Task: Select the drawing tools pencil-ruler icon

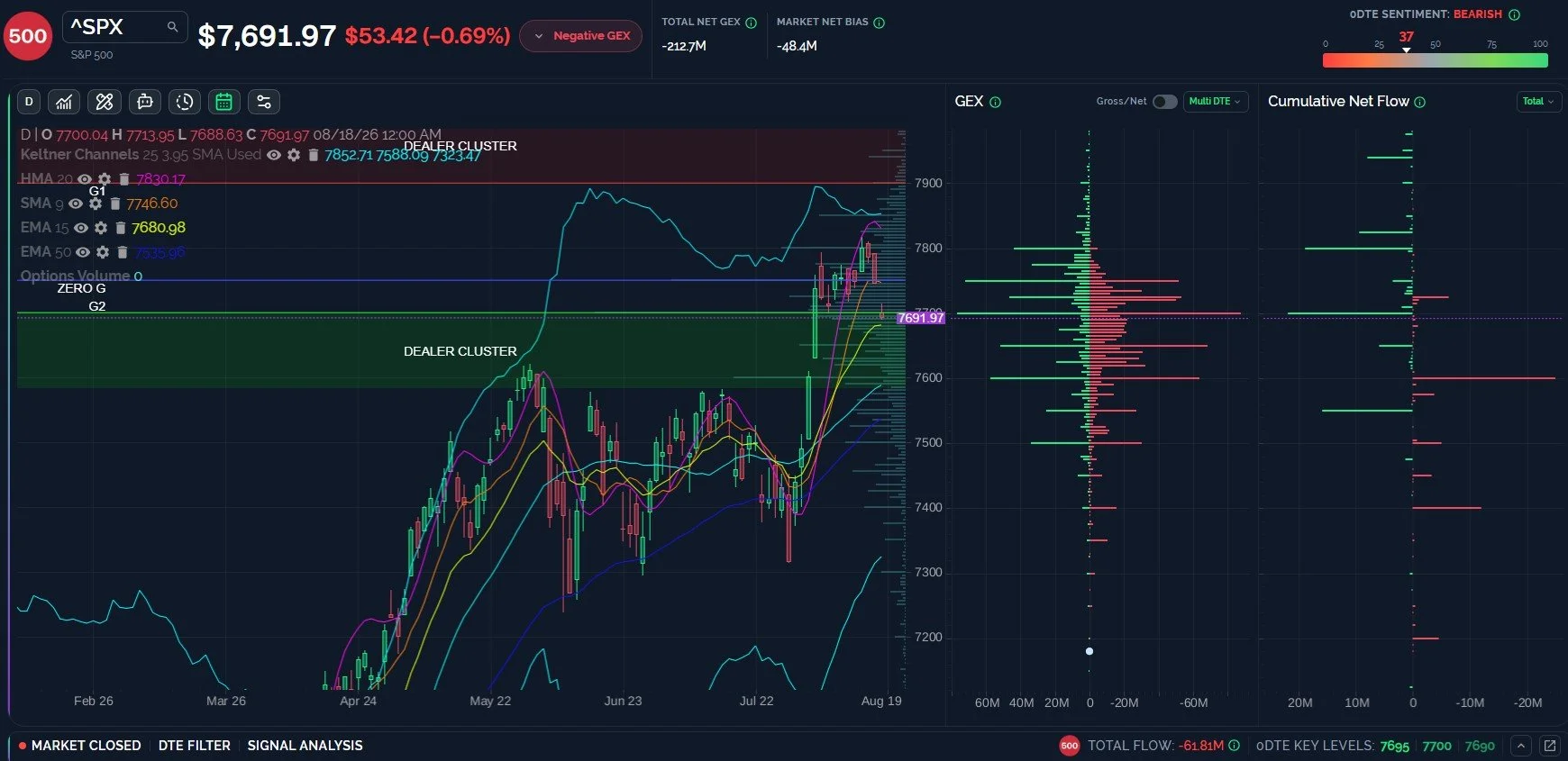Action: (x=105, y=102)
